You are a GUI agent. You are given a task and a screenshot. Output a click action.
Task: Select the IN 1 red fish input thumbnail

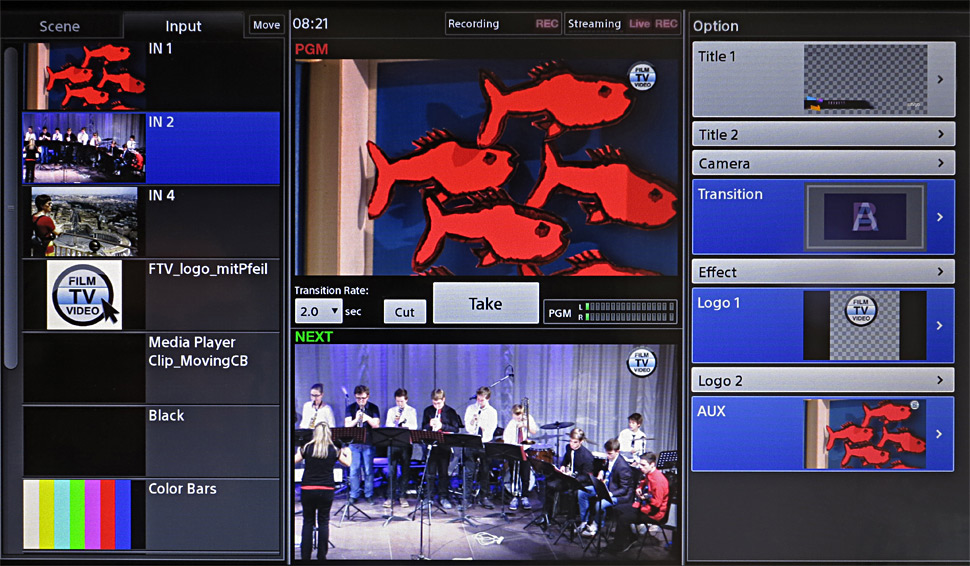tap(85, 76)
